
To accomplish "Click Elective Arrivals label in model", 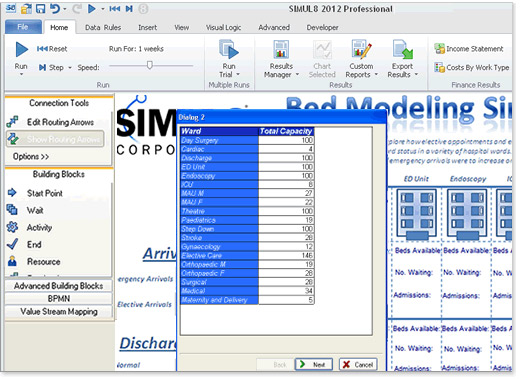I will pos(144,304).
